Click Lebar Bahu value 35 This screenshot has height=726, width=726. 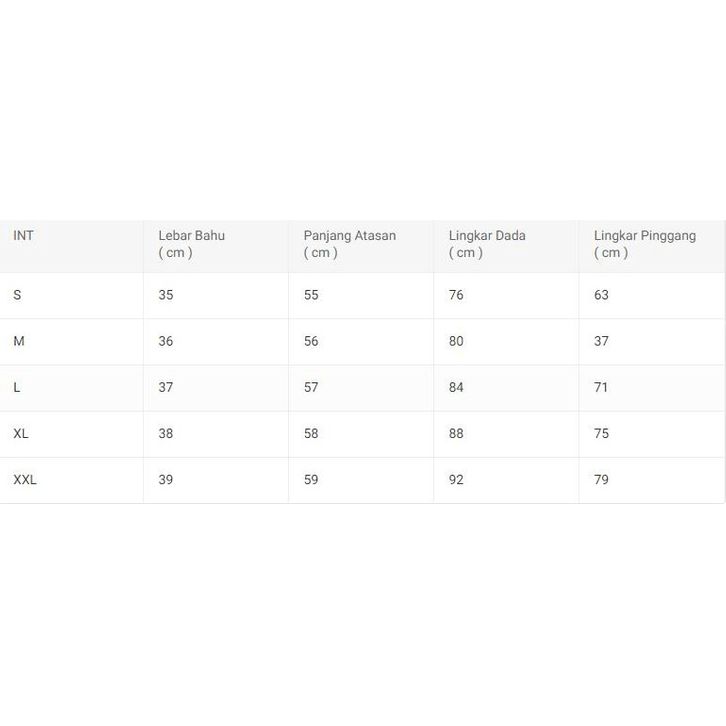[x=166, y=295]
